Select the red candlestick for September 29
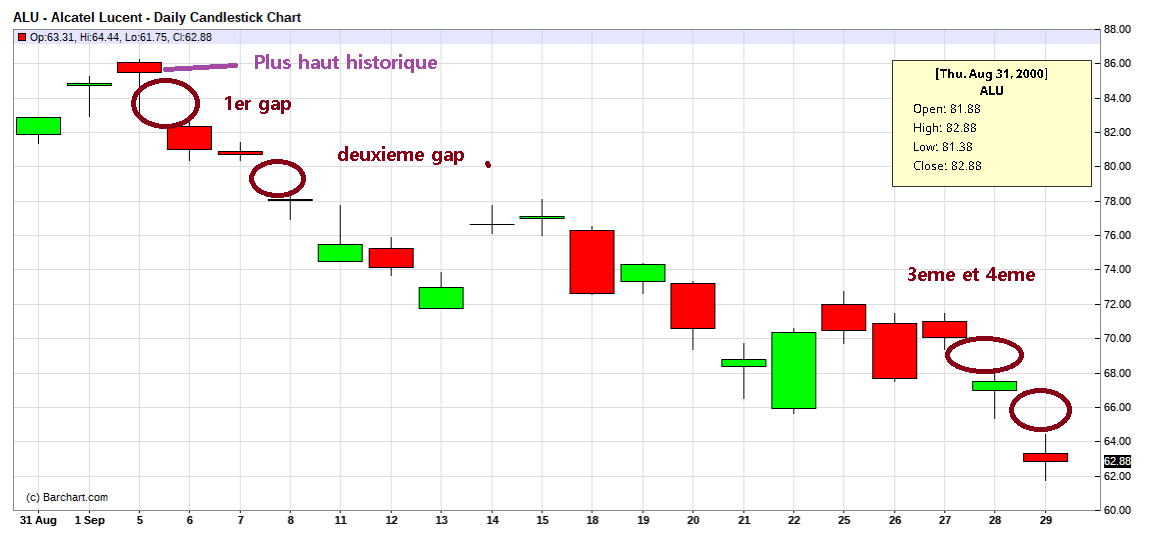This screenshot has width=1152, height=548. pyautogui.click(x=1045, y=458)
